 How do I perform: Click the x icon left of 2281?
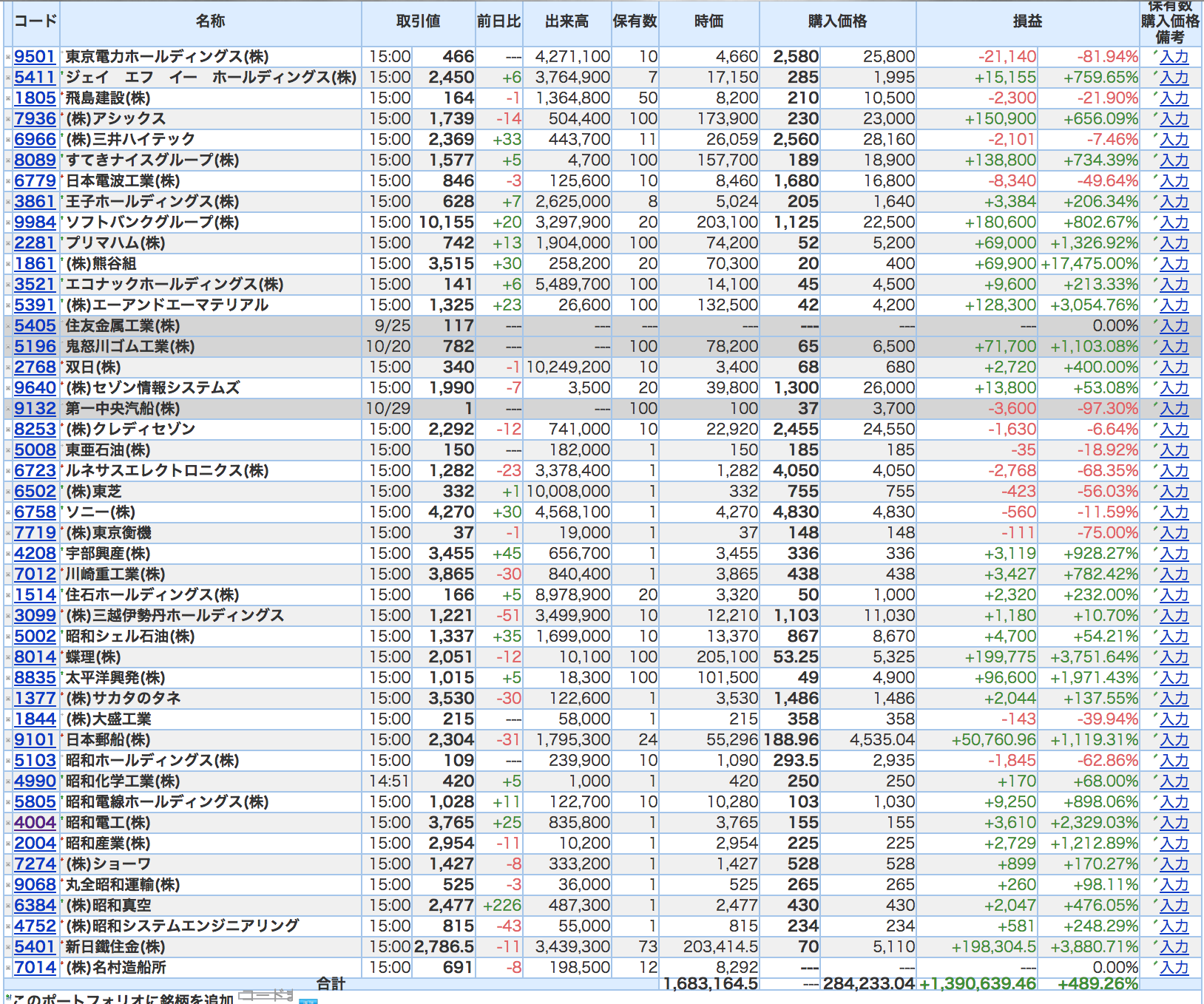point(8,243)
